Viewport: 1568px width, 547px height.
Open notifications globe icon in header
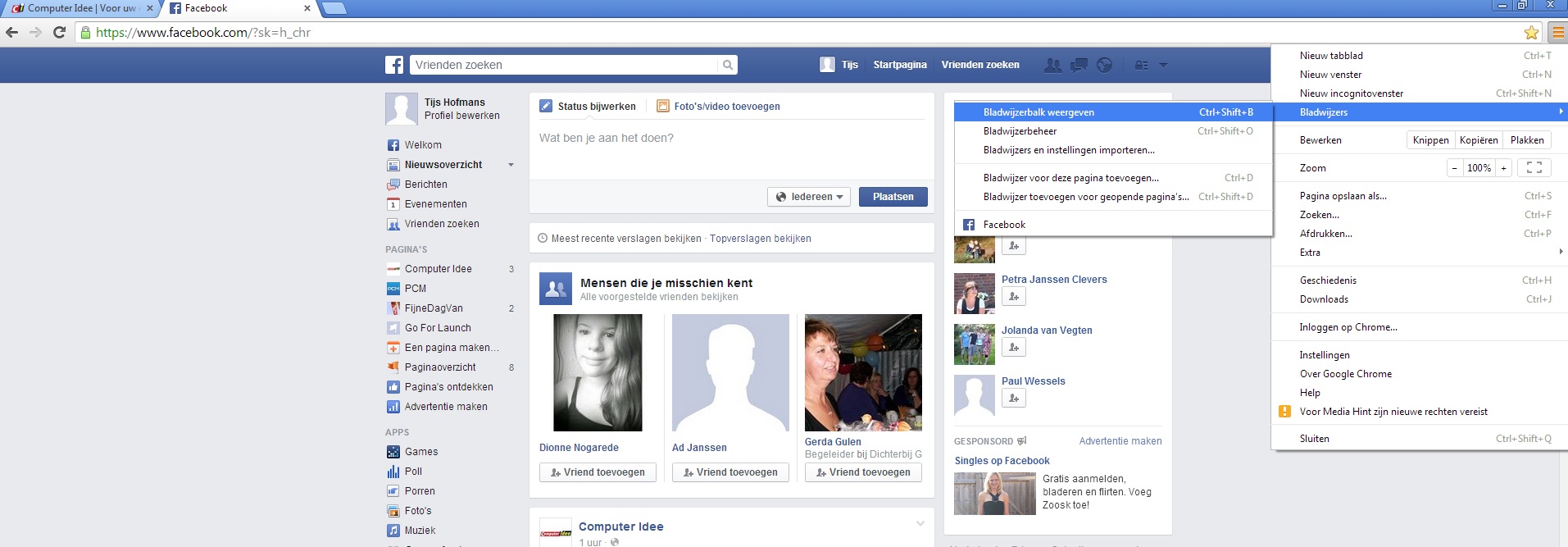pos(1105,65)
